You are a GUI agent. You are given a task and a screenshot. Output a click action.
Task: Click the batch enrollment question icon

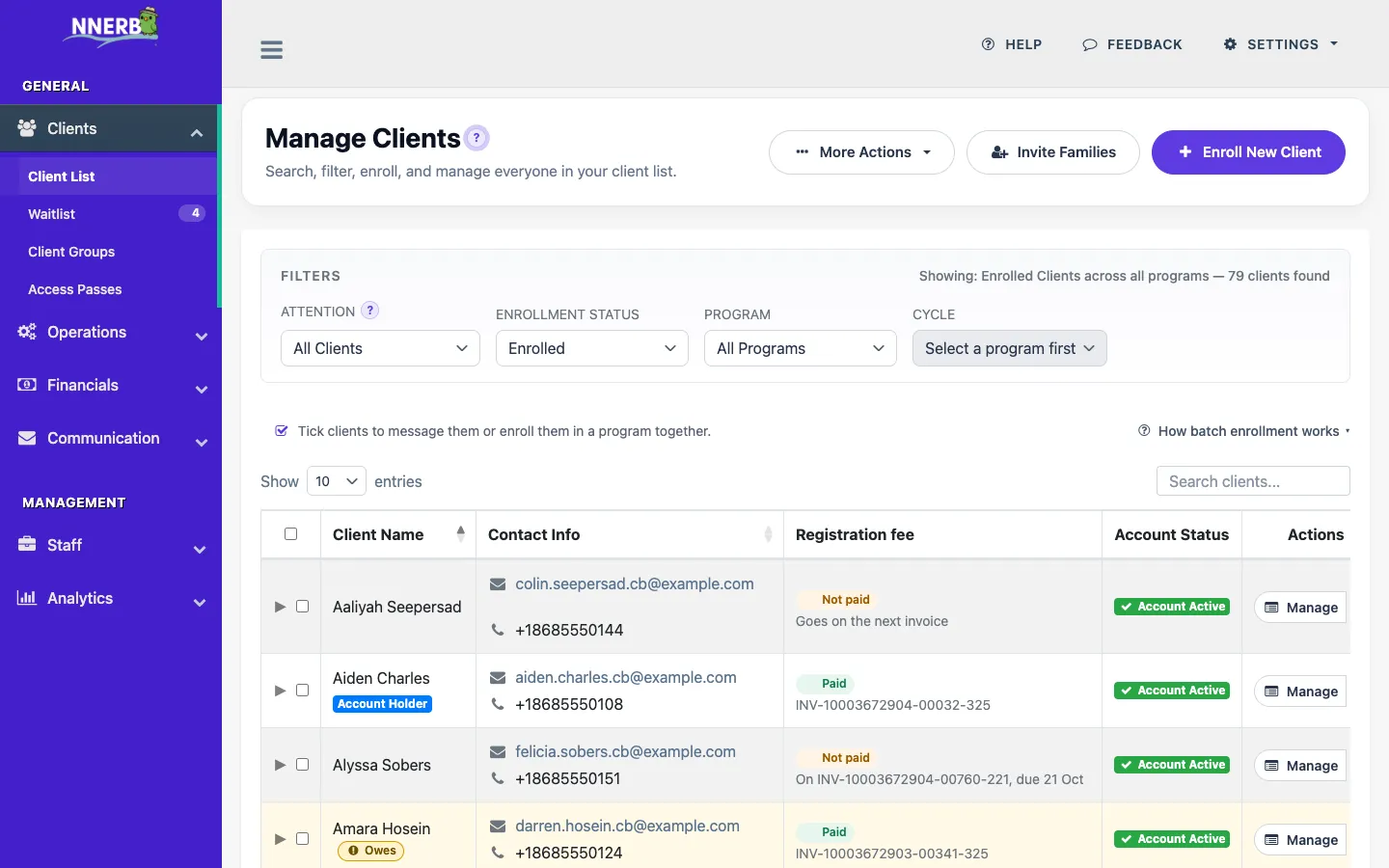point(1144,431)
